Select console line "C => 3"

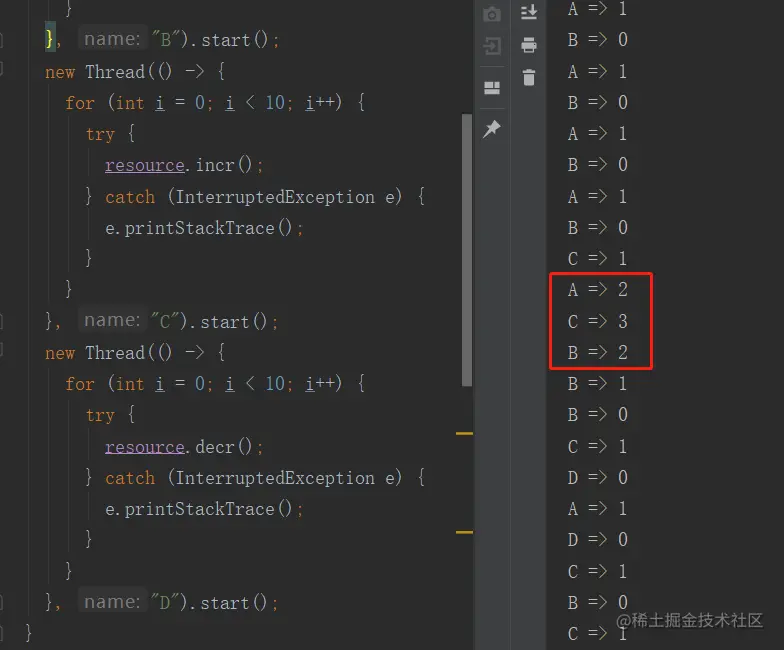click(598, 321)
